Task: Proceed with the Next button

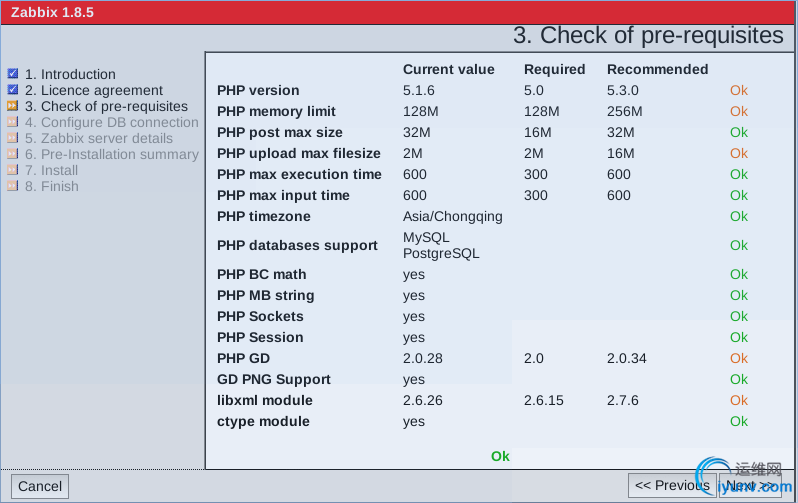Action: 748,485
